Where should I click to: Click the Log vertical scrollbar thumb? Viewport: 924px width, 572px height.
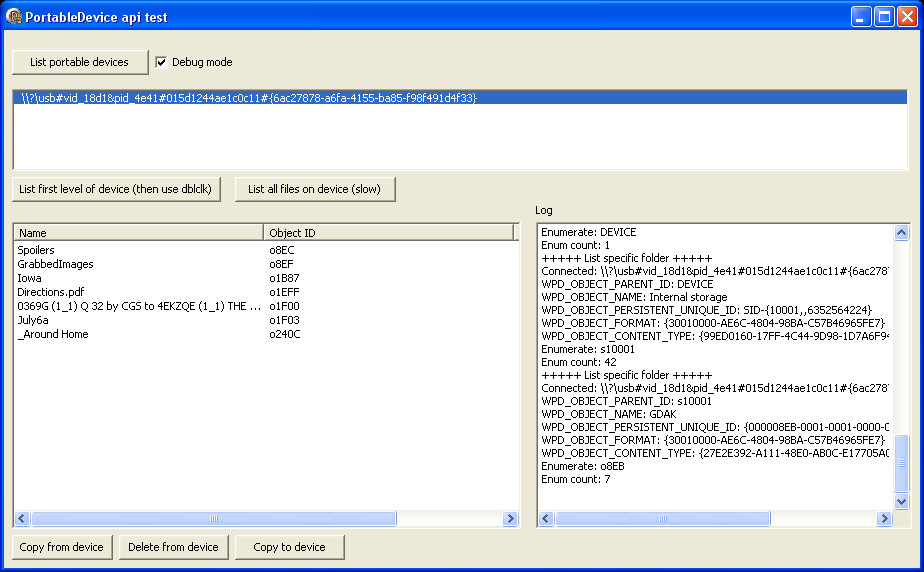(x=901, y=463)
